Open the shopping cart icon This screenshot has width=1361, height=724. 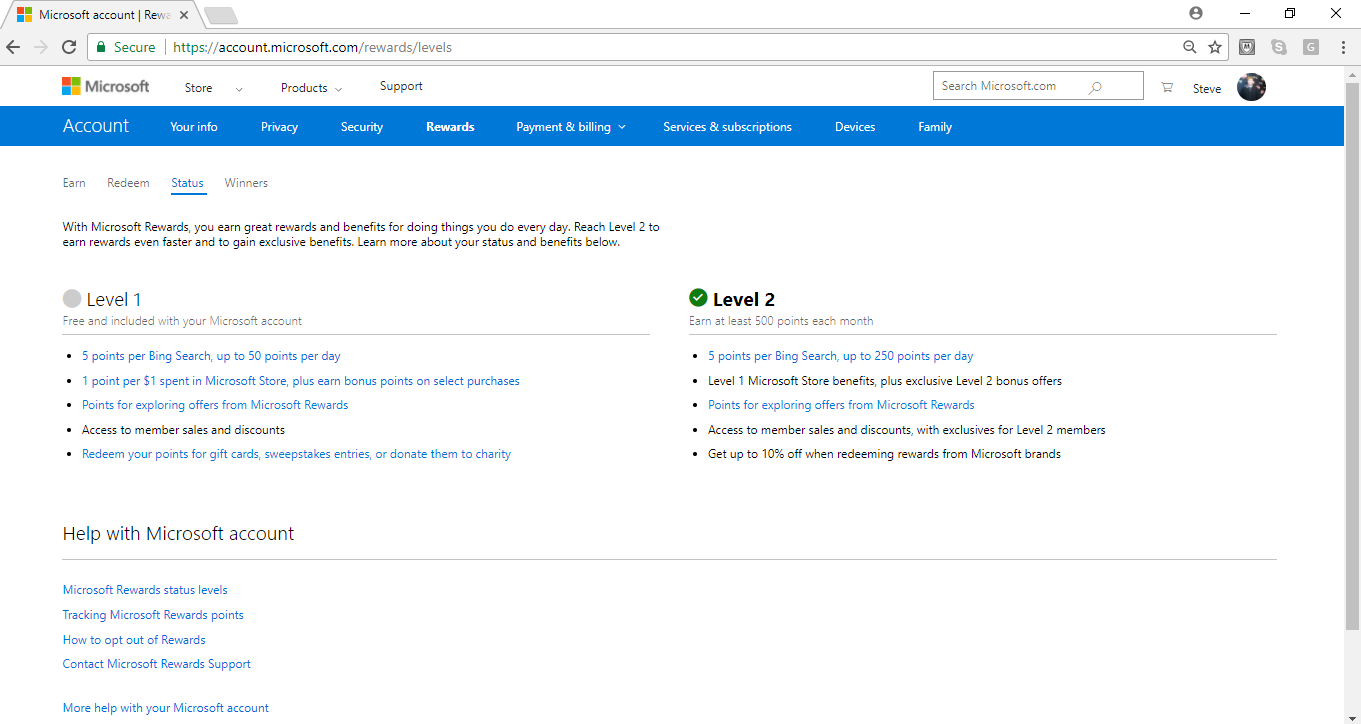[1167, 87]
